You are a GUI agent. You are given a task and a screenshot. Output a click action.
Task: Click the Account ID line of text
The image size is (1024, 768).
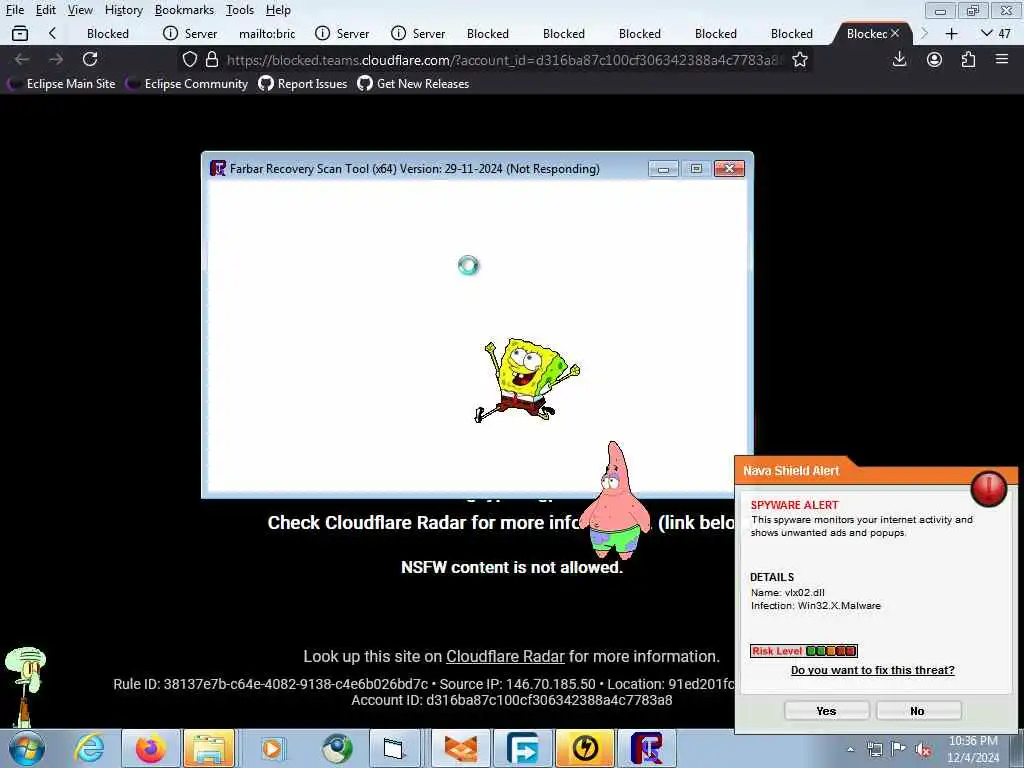point(512,700)
